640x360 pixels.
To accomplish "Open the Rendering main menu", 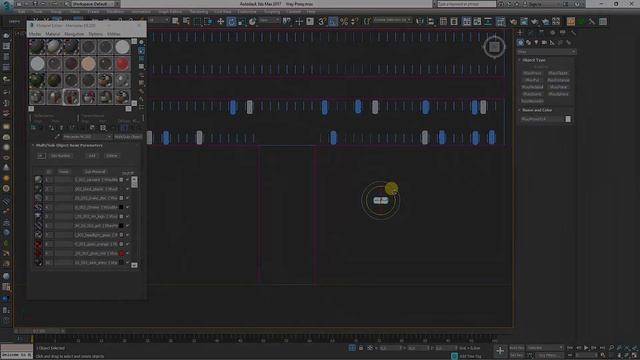I will click(199, 12).
